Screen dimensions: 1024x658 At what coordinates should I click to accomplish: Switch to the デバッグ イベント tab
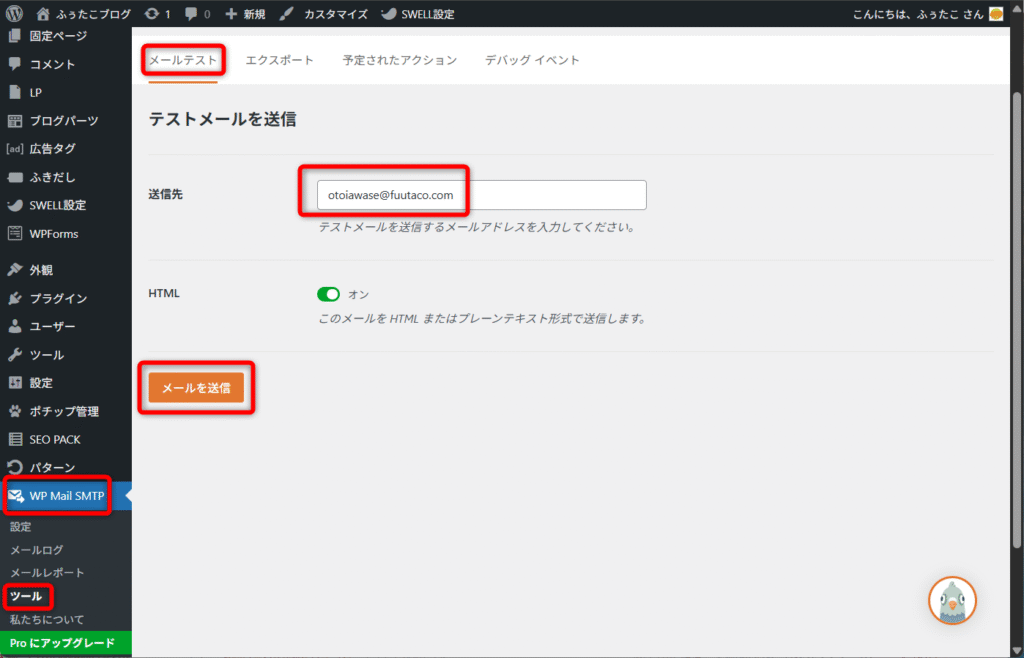532,60
